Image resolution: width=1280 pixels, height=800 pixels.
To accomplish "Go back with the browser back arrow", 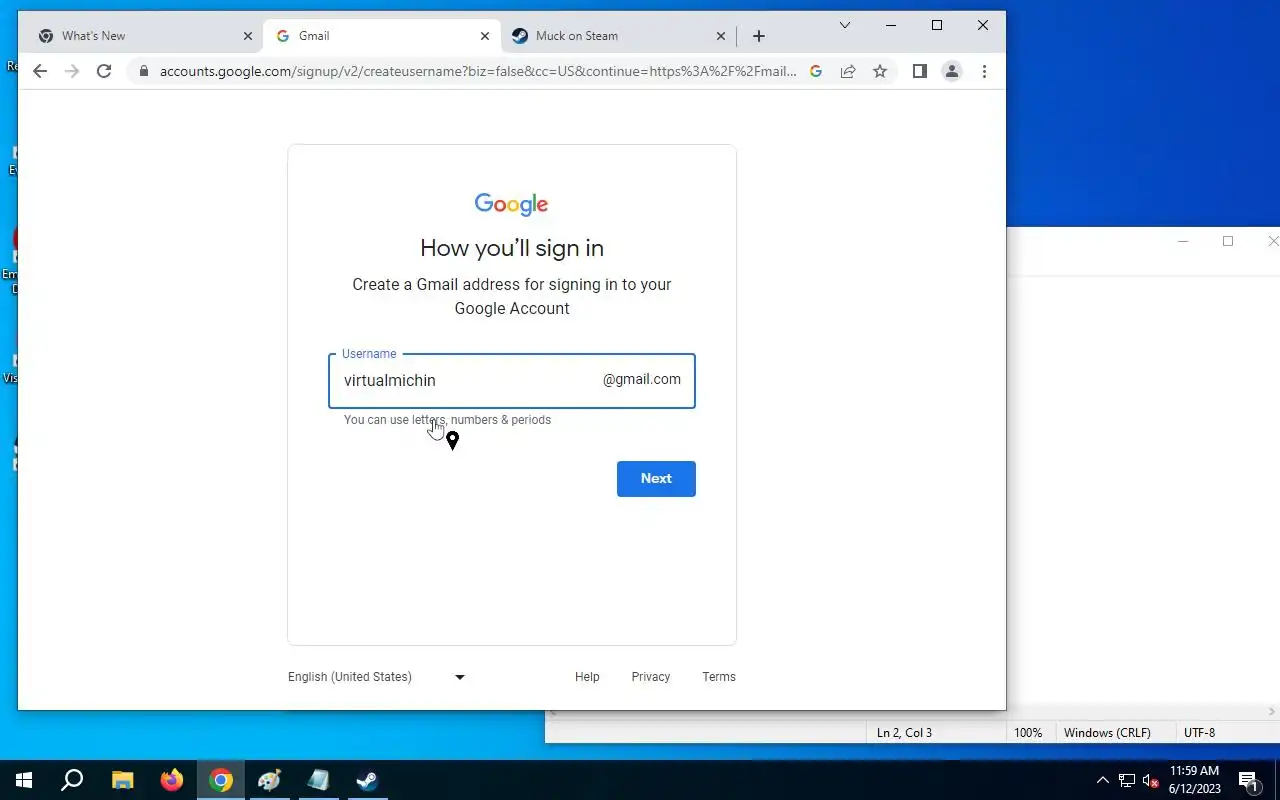I will coord(39,71).
